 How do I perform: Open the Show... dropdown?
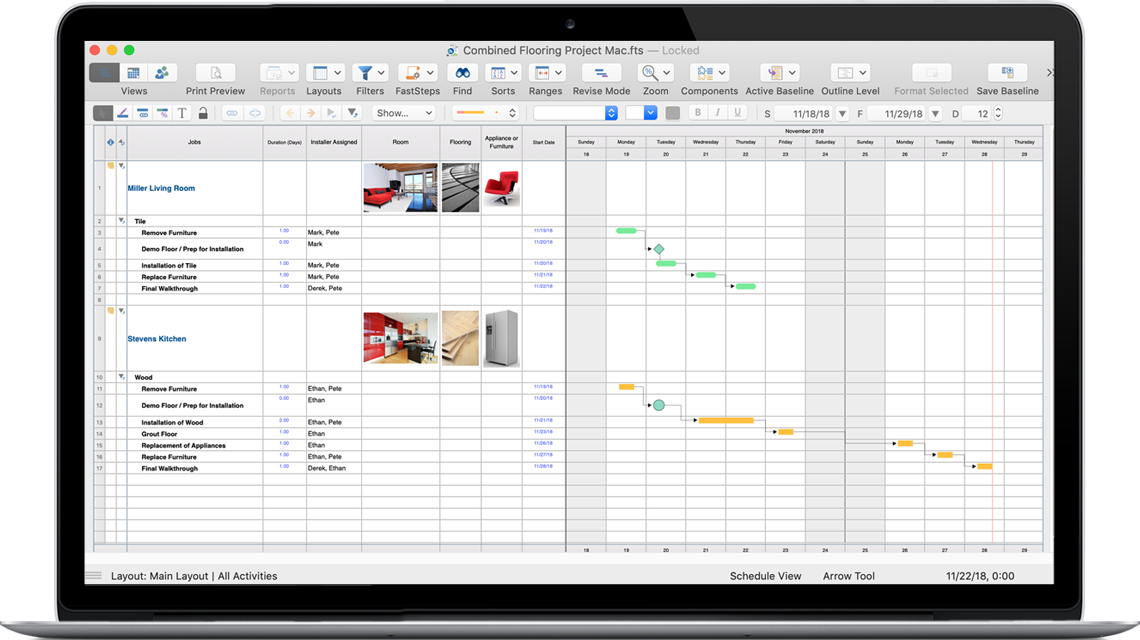point(401,113)
